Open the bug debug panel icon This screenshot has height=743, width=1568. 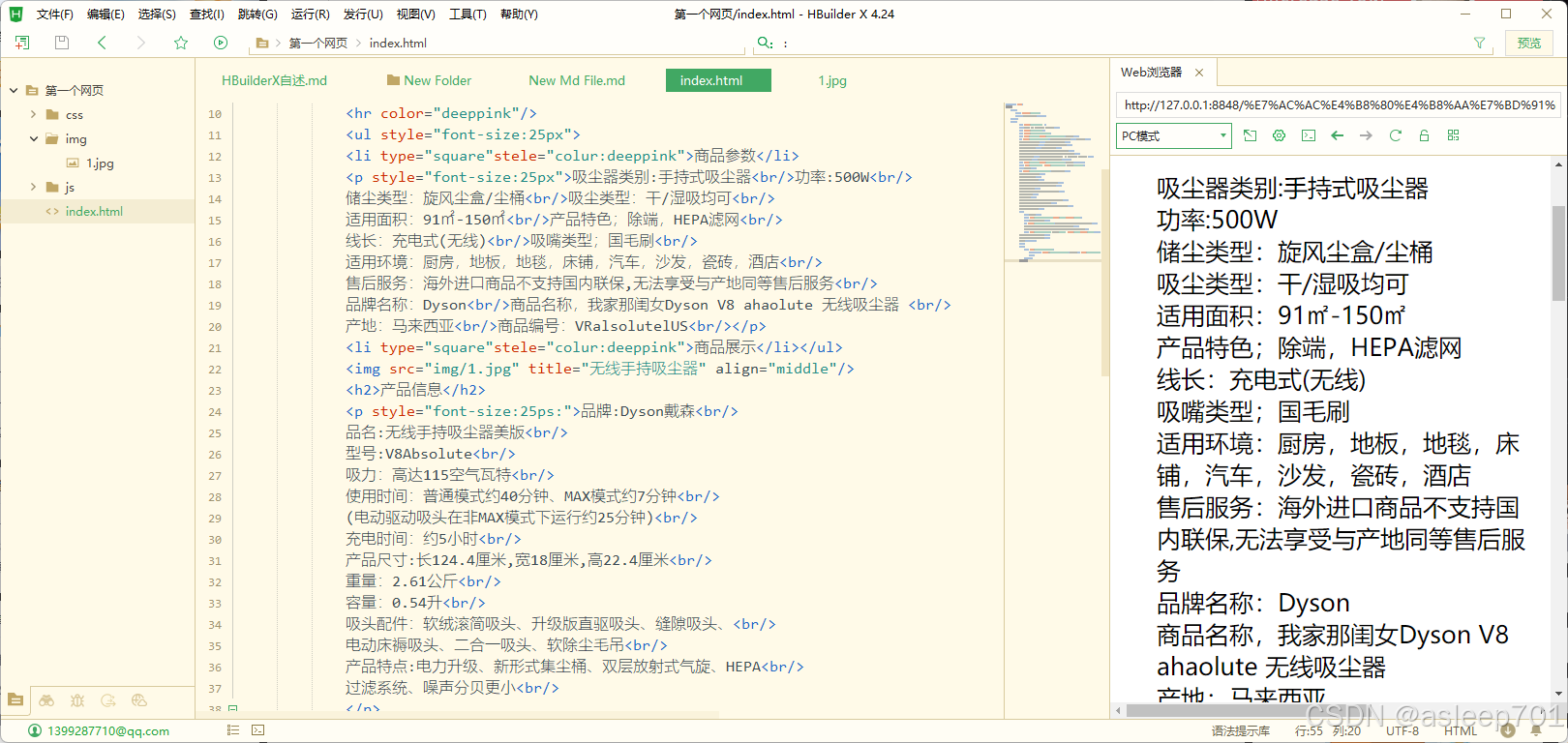[77, 699]
